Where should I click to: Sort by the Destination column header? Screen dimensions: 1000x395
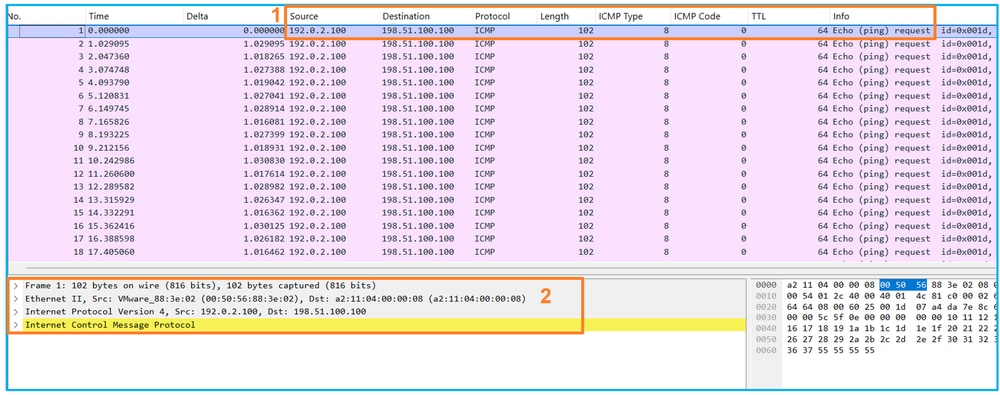pyautogui.click(x=425, y=16)
